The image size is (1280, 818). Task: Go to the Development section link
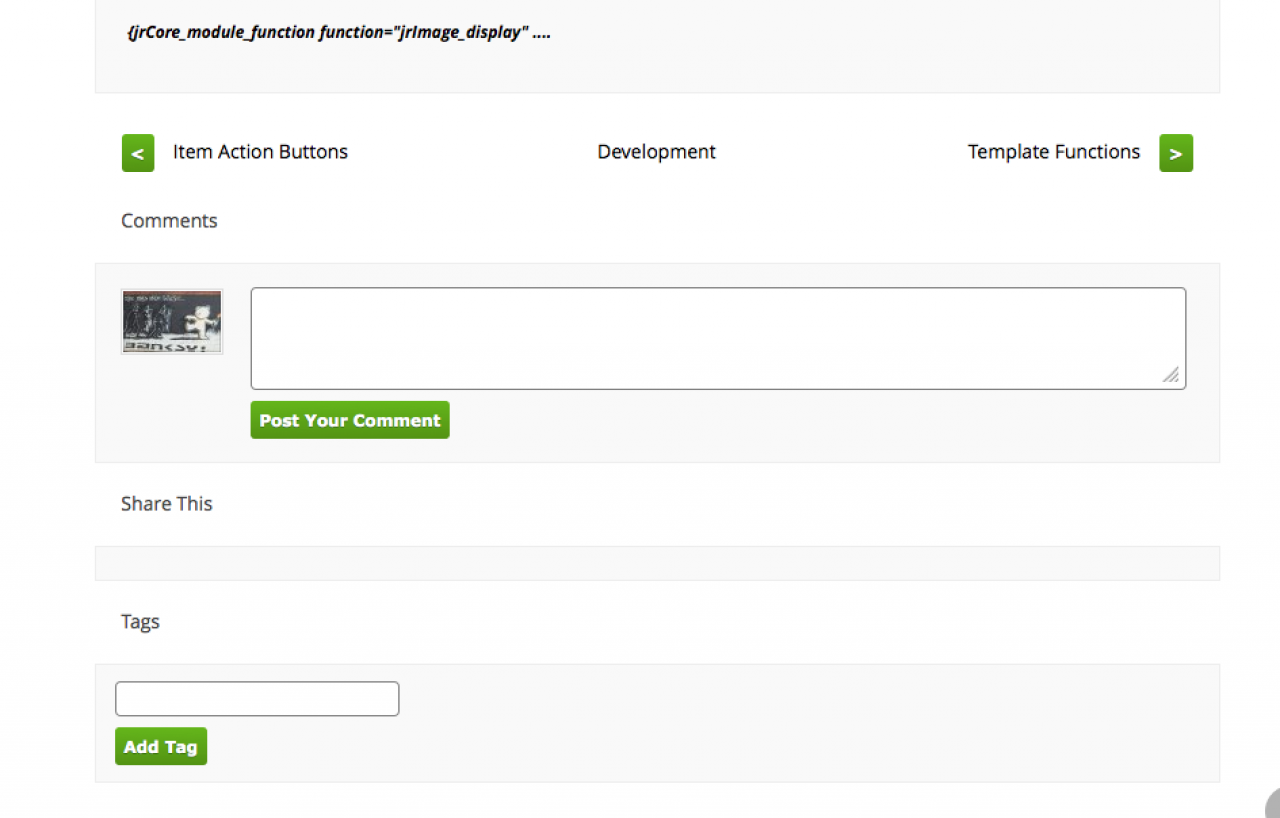(656, 152)
